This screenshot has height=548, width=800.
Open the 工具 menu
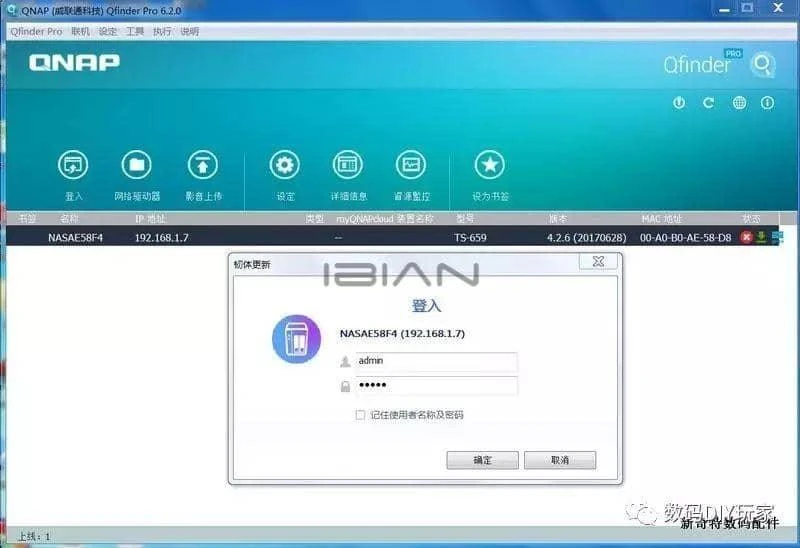click(135, 32)
